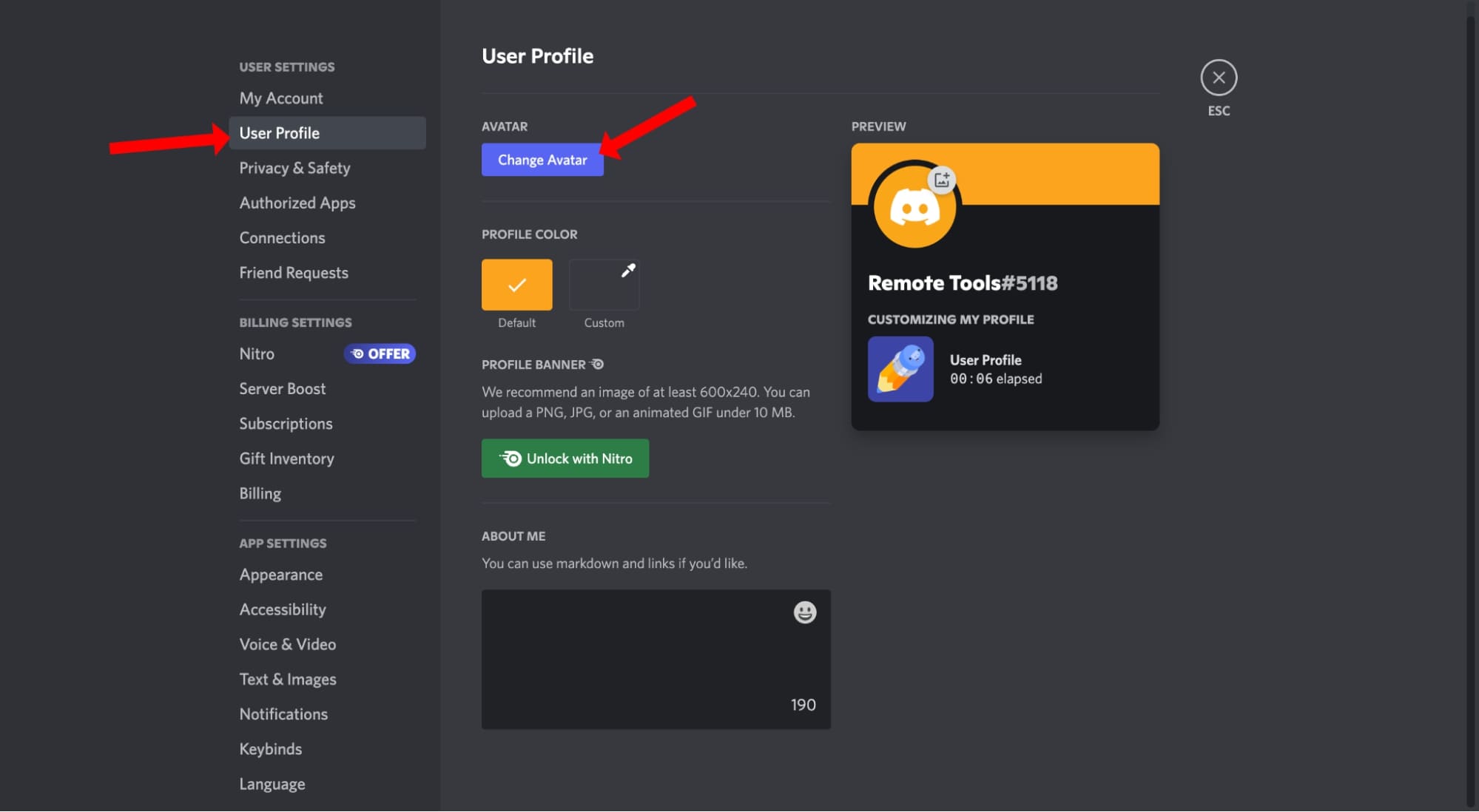
Task: Open My Account settings
Action: [x=327, y=98]
